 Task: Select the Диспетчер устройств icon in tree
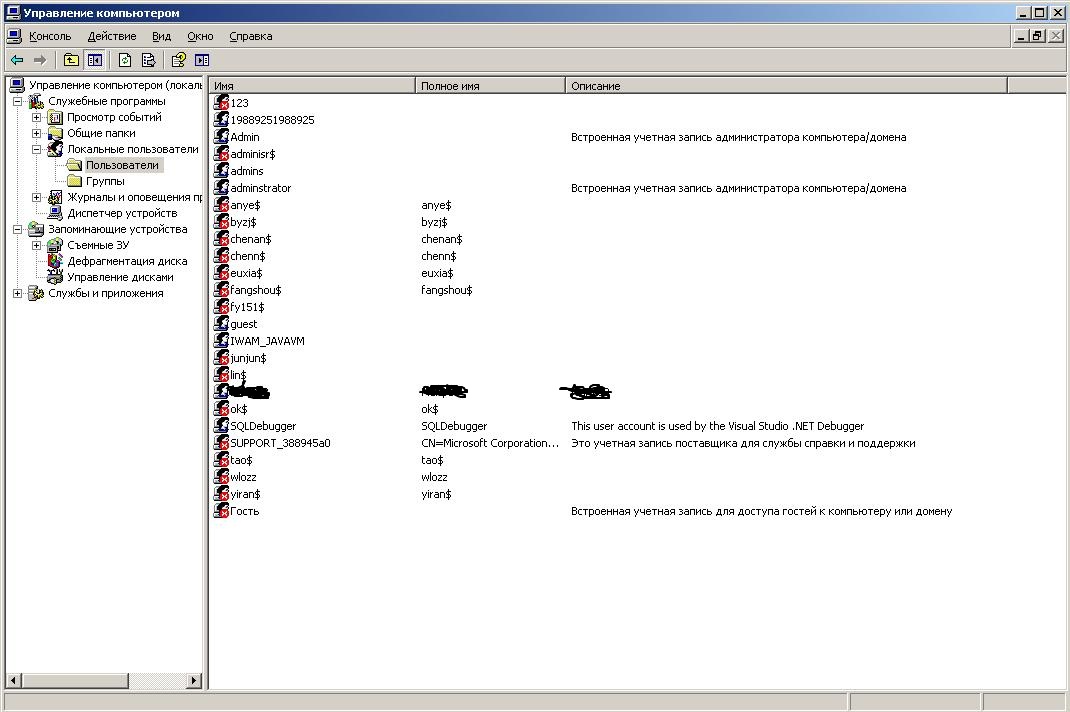click(x=56, y=213)
